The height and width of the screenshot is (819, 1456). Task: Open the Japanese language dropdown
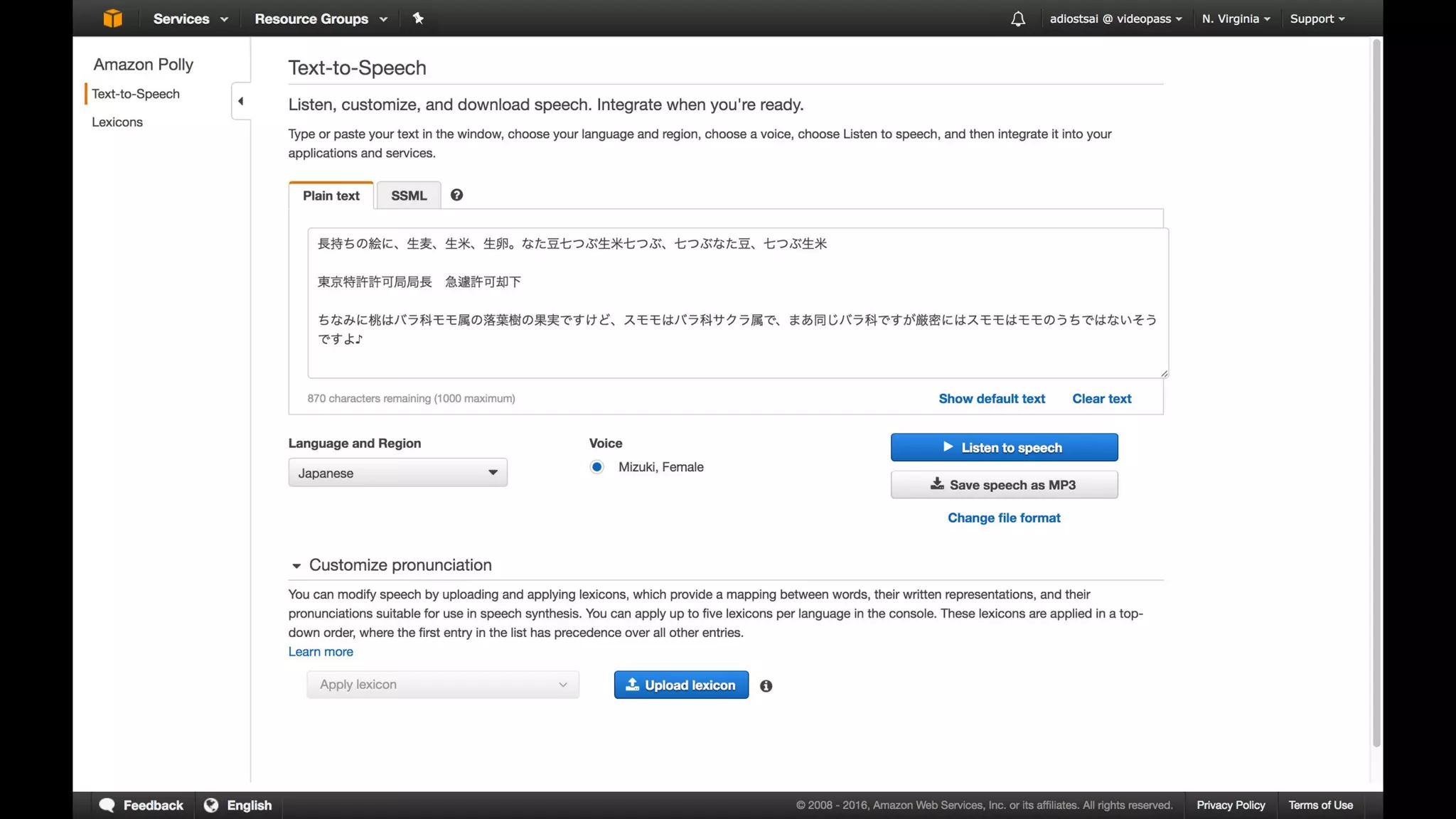click(x=397, y=473)
